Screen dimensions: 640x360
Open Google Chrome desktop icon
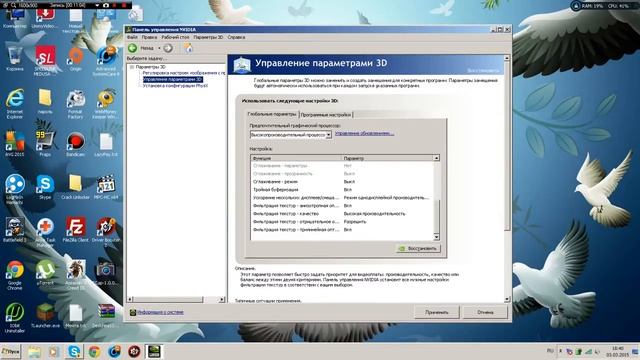[15, 275]
